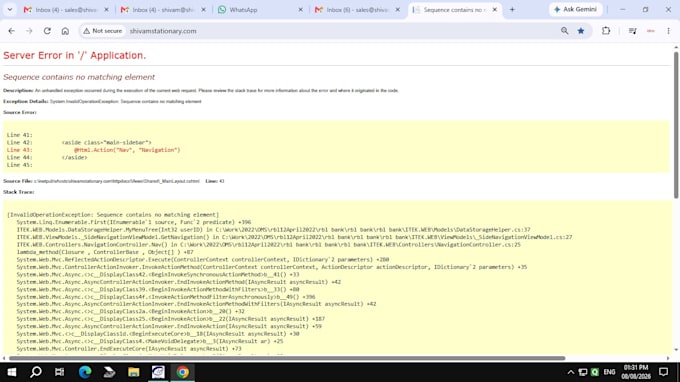This screenshot has height=382, width=680.
Task: Open Windows taskbar search
Action: (36, 372)
